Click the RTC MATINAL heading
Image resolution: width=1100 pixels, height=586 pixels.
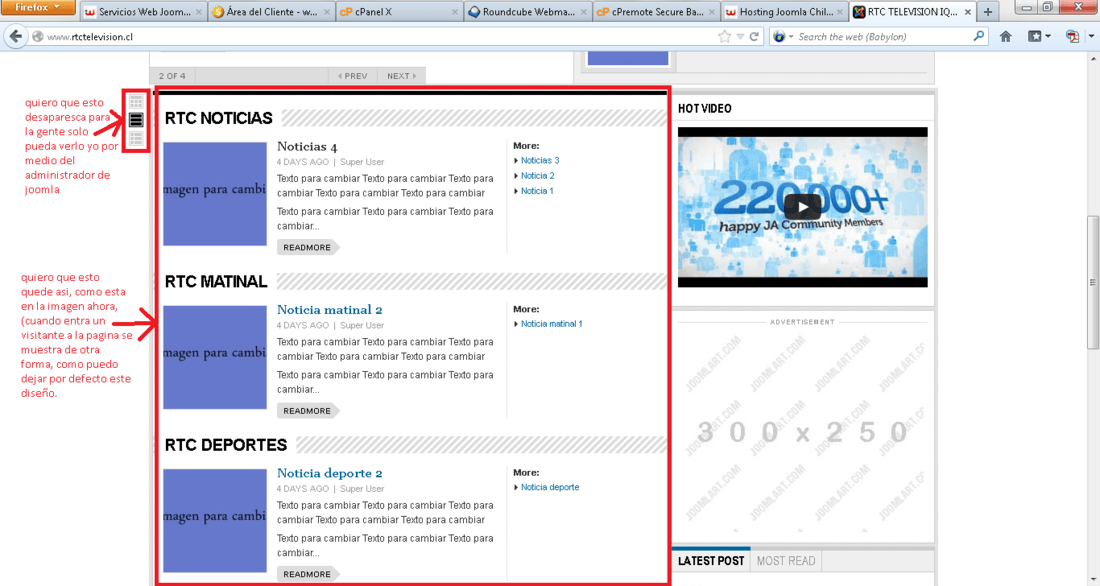pyautogui.click(x=216, y=281)
